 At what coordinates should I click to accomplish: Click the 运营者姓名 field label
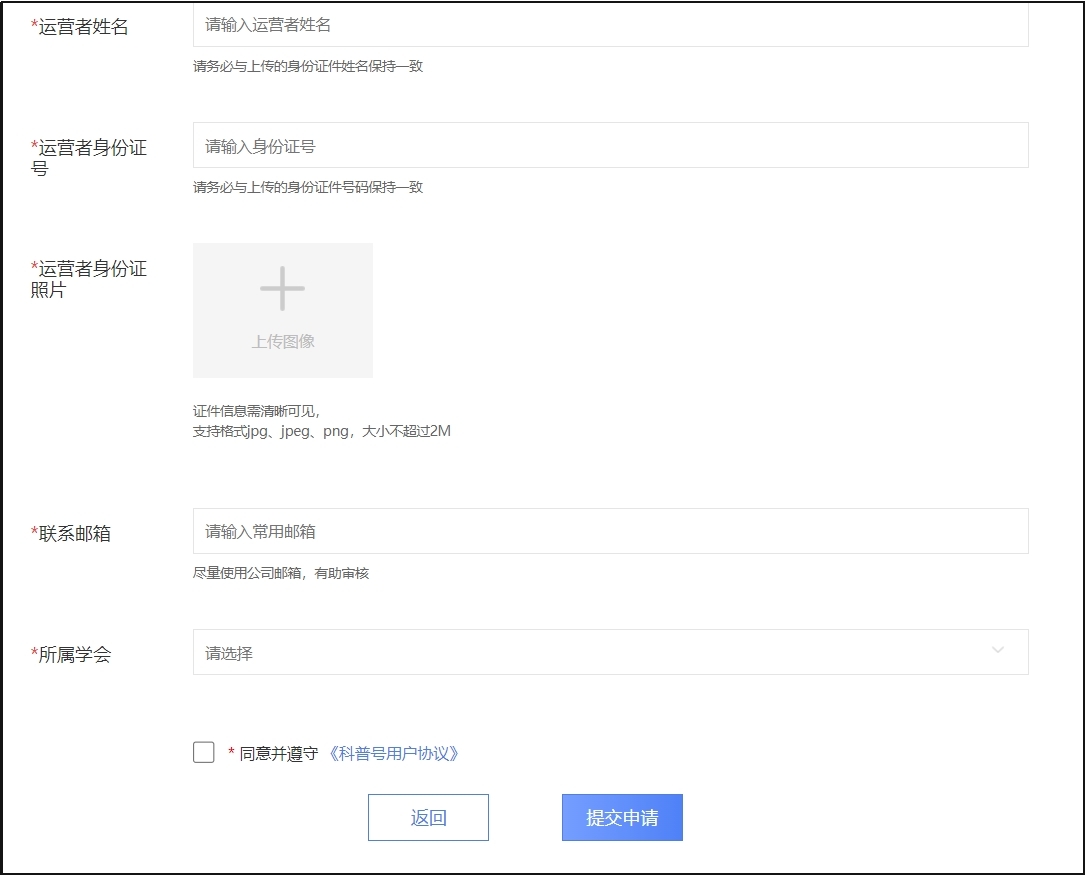click(x=80, y=26)
